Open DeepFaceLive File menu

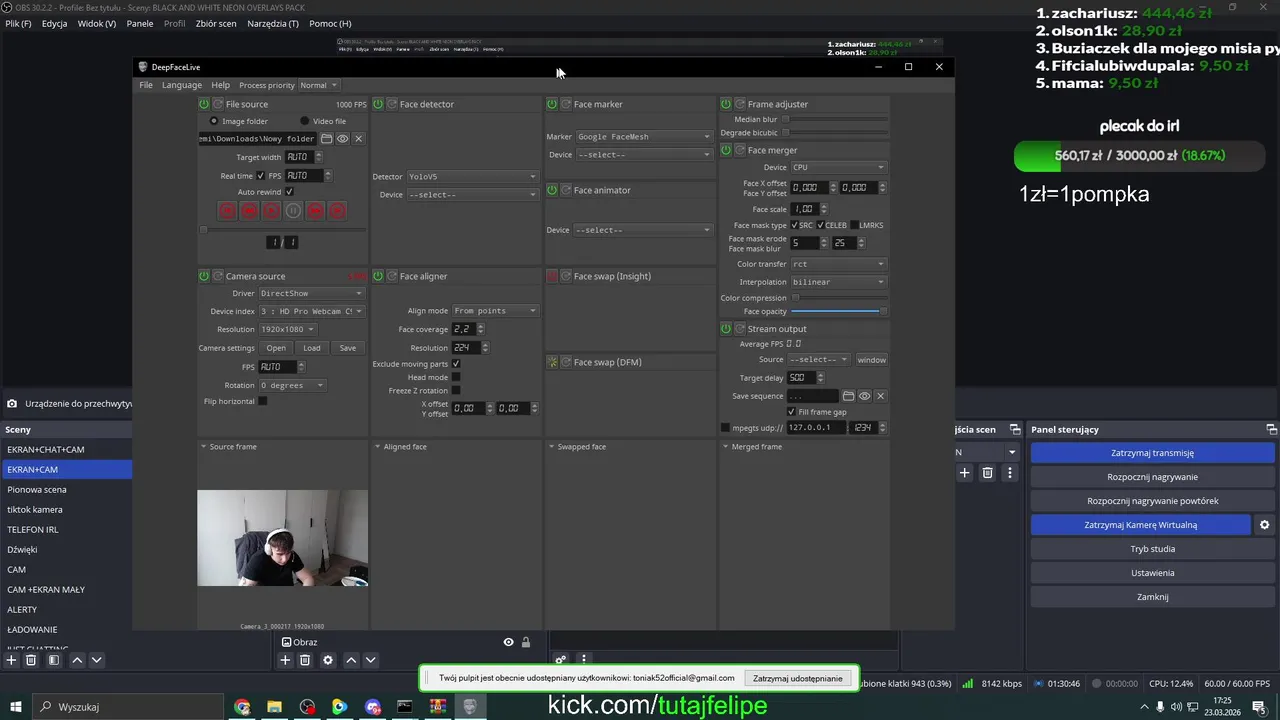[x=146, y=85]
